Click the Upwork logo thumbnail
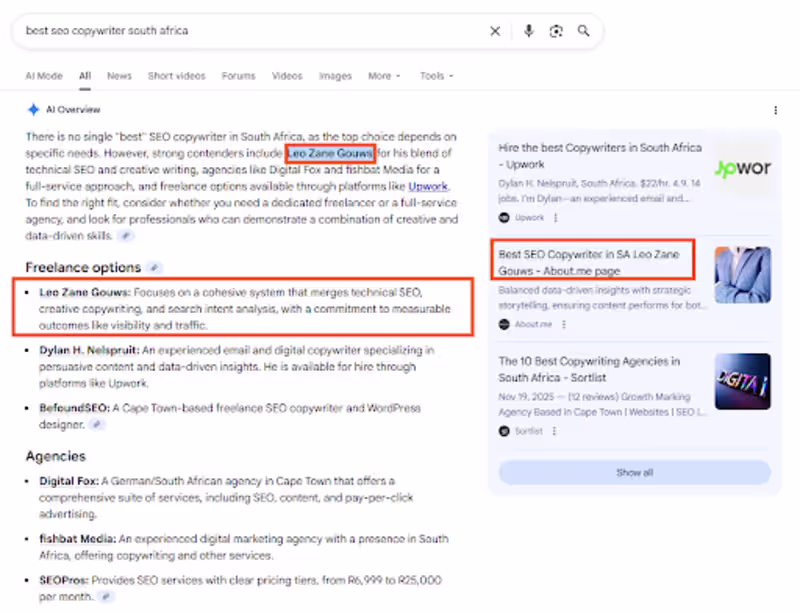This screenshot has height=613, width=800. coord(742,168)
